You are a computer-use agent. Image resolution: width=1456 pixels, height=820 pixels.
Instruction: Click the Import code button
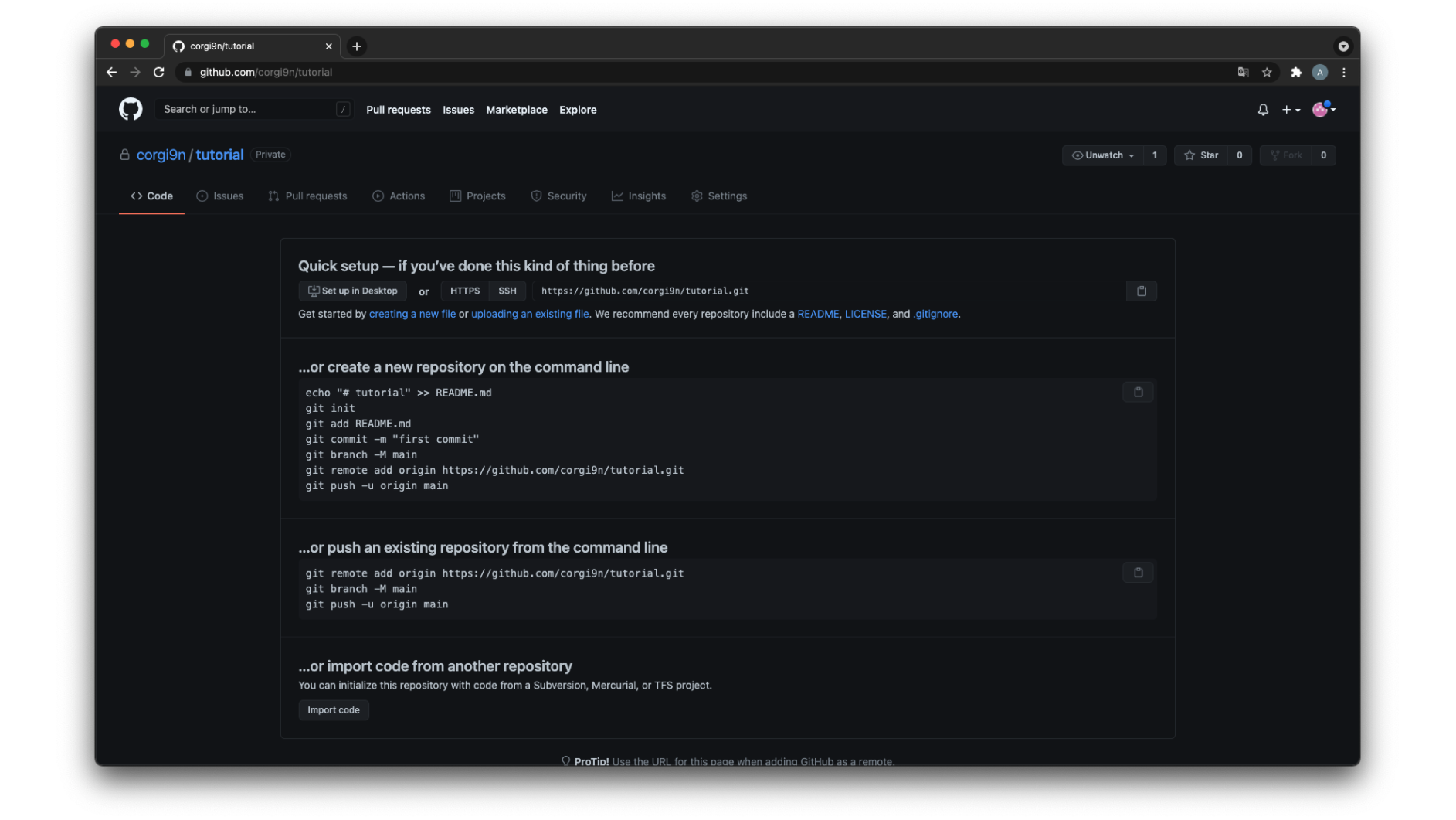point(334,709)
